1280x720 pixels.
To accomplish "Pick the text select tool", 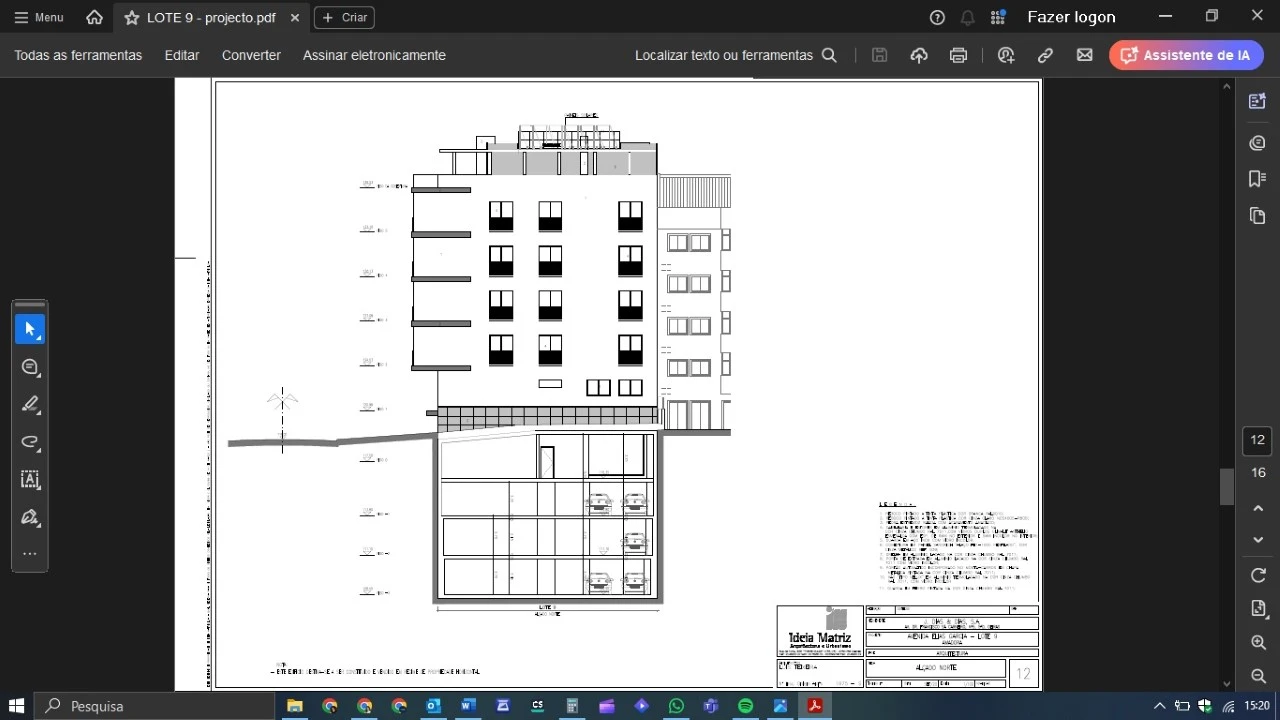I will 30,480.
